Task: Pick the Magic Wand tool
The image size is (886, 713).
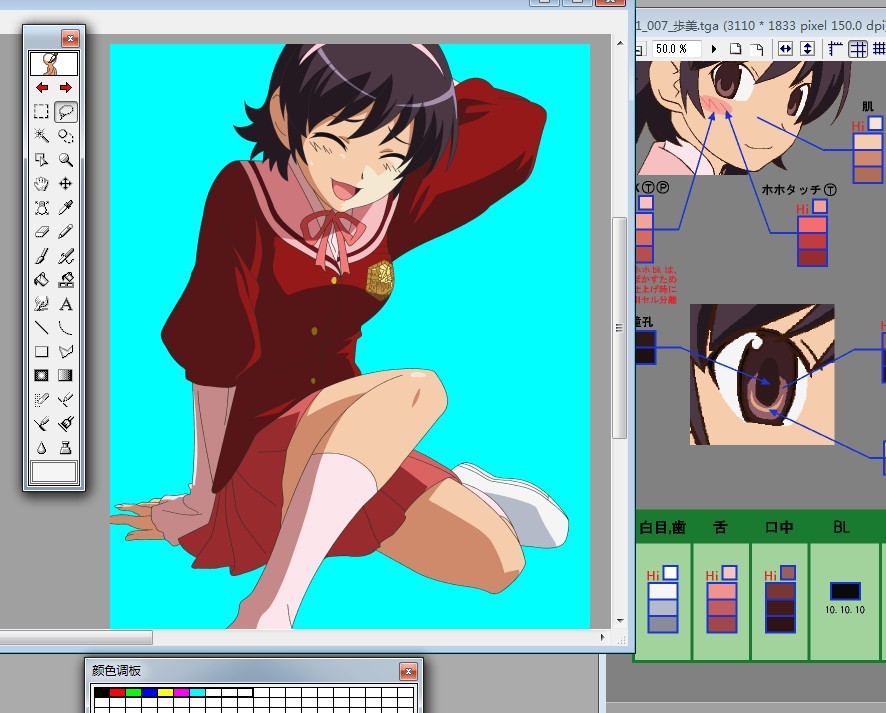Action: [42, 135]
